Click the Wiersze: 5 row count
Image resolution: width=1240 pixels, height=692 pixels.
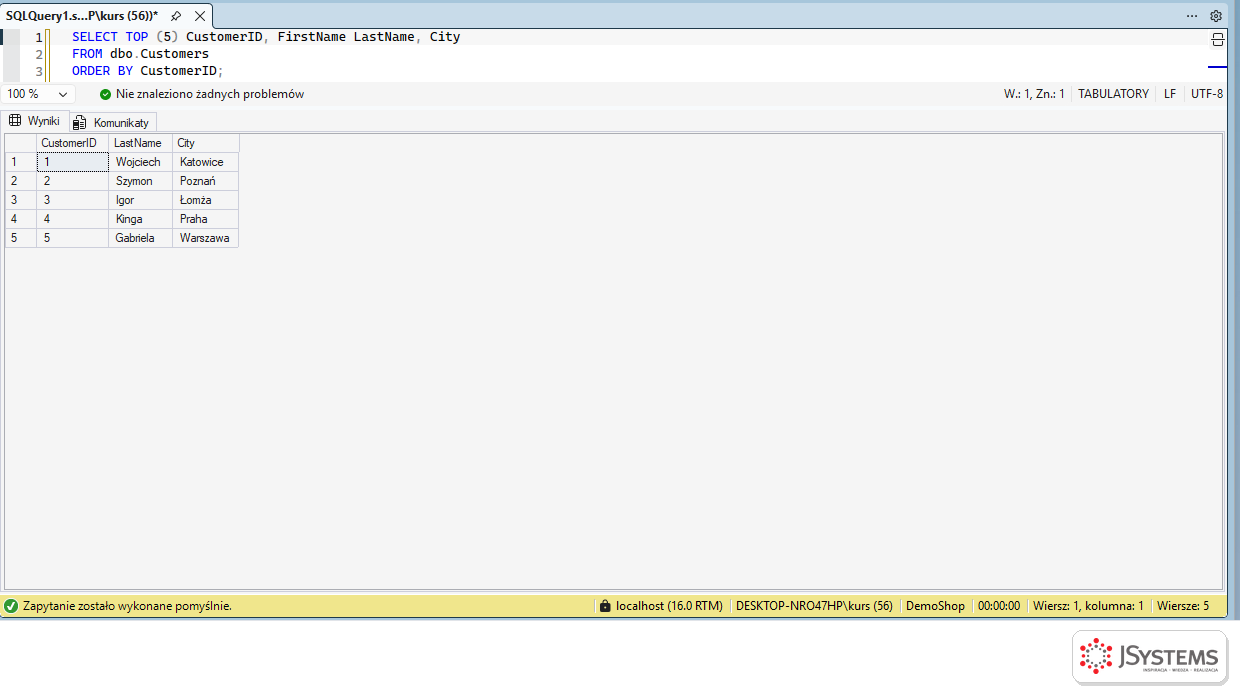1183,606
